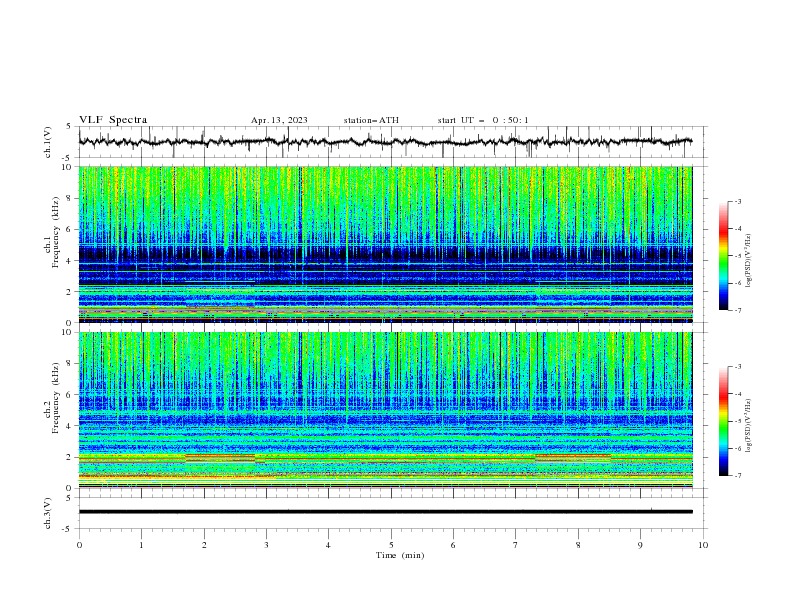This screenshot has width=792, height=612.
Task: Click the lower PSD color scale bar
Action: (x=724, y=421)
